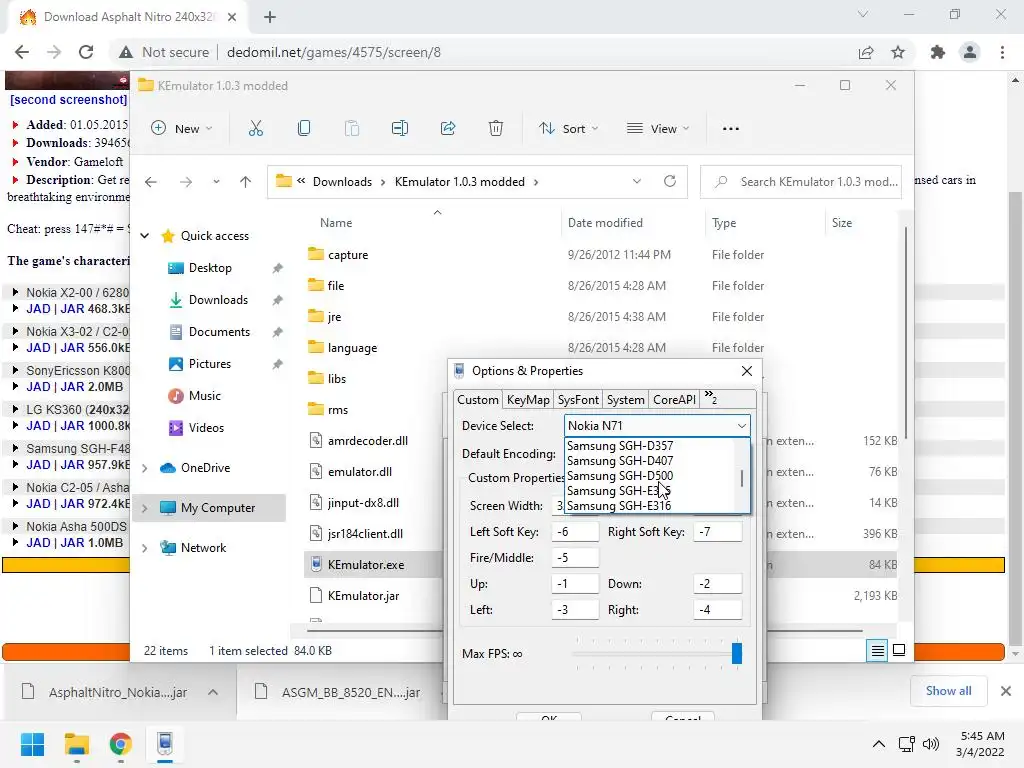The image size is (1024, 768).
Task: Switch to the System tab
Action: [x=625, y=400]
